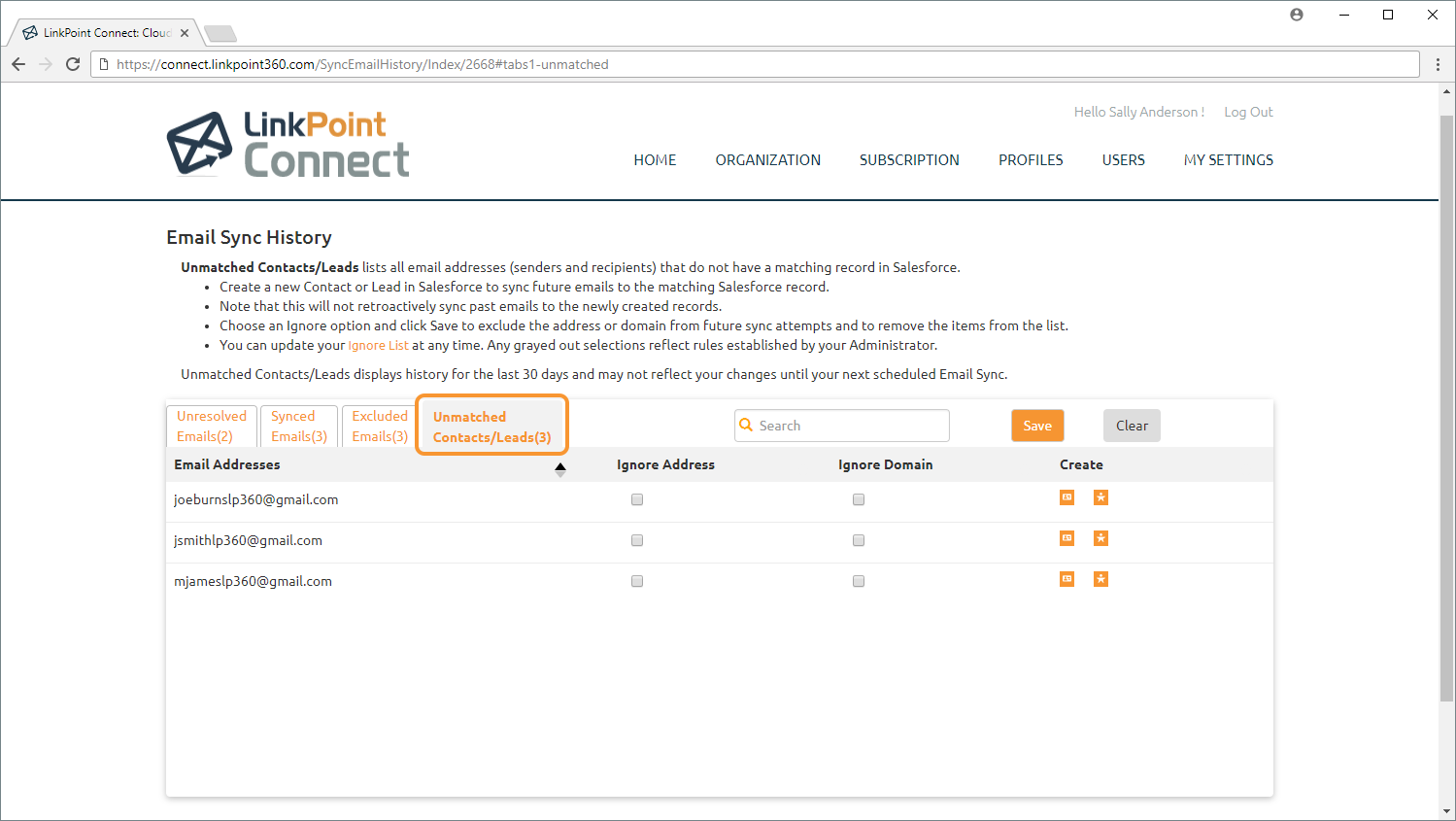
Task: Create contact for joeburnslp360@gmail.com
Action: click(x=1067, y=497)
